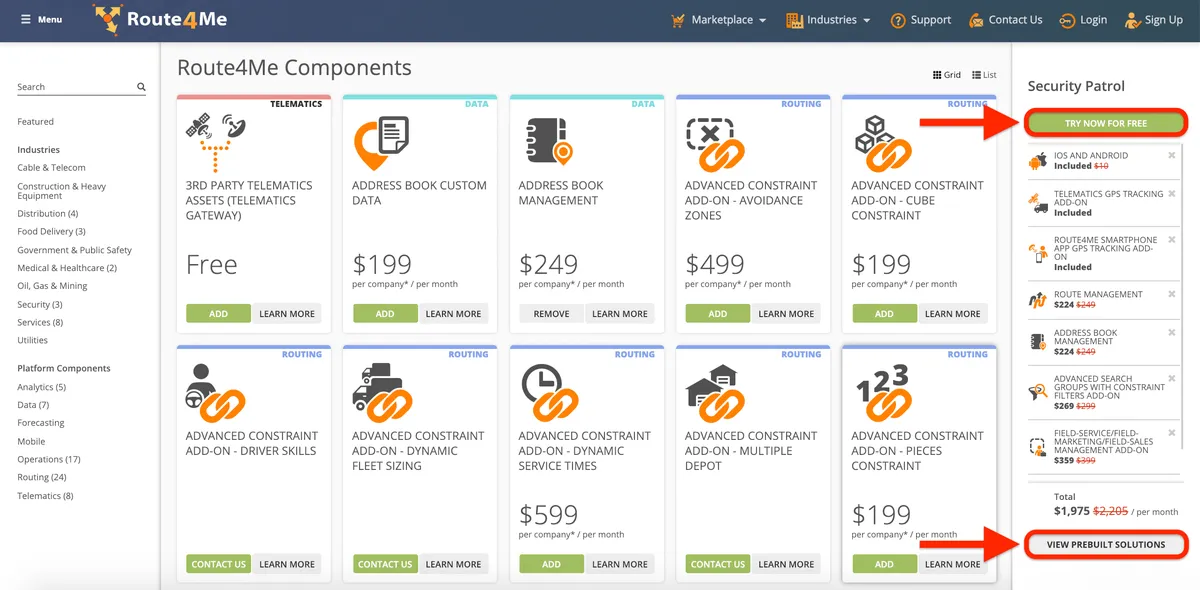The height and width of the screenshot is (590, 1200).
Task: Expand the Industries dropdown
Action: (x=828, y=20)
